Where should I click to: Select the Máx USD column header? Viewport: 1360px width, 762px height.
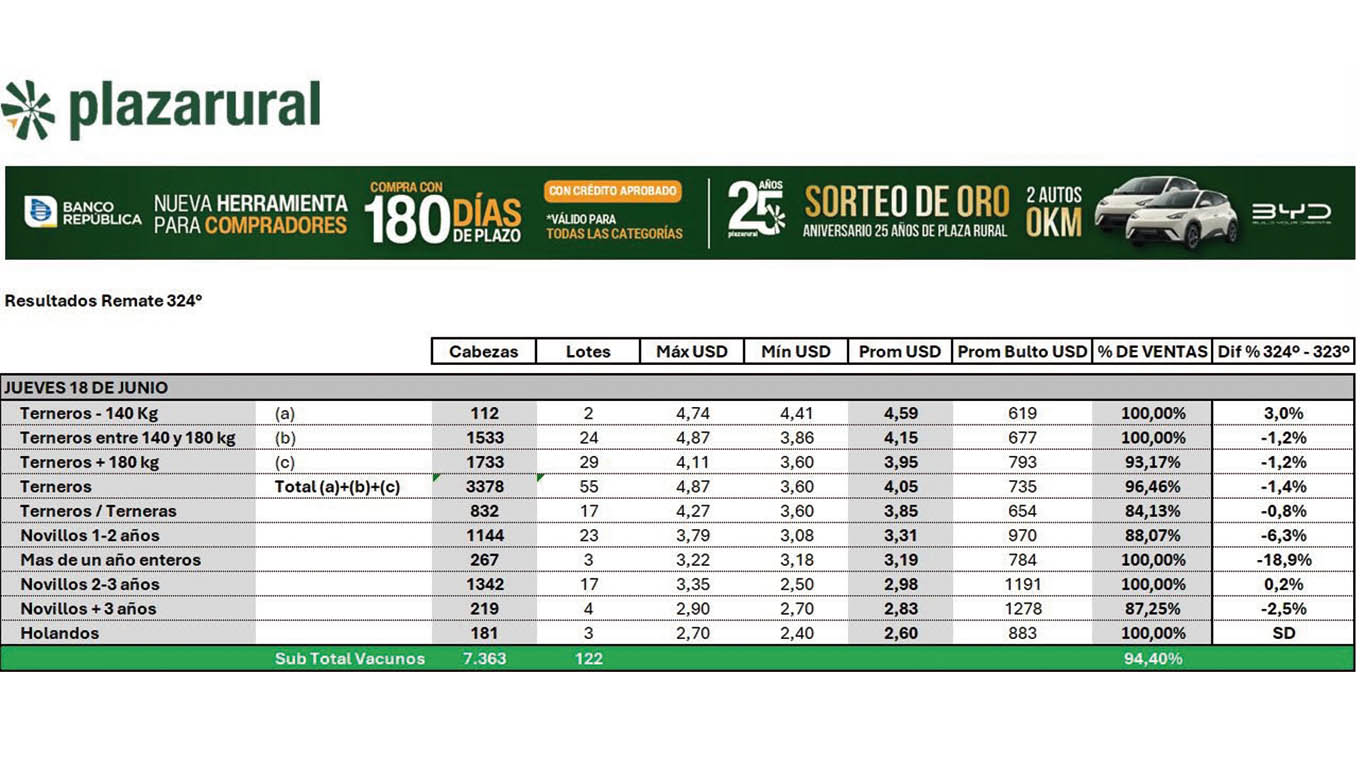click(x=692, y=351)
